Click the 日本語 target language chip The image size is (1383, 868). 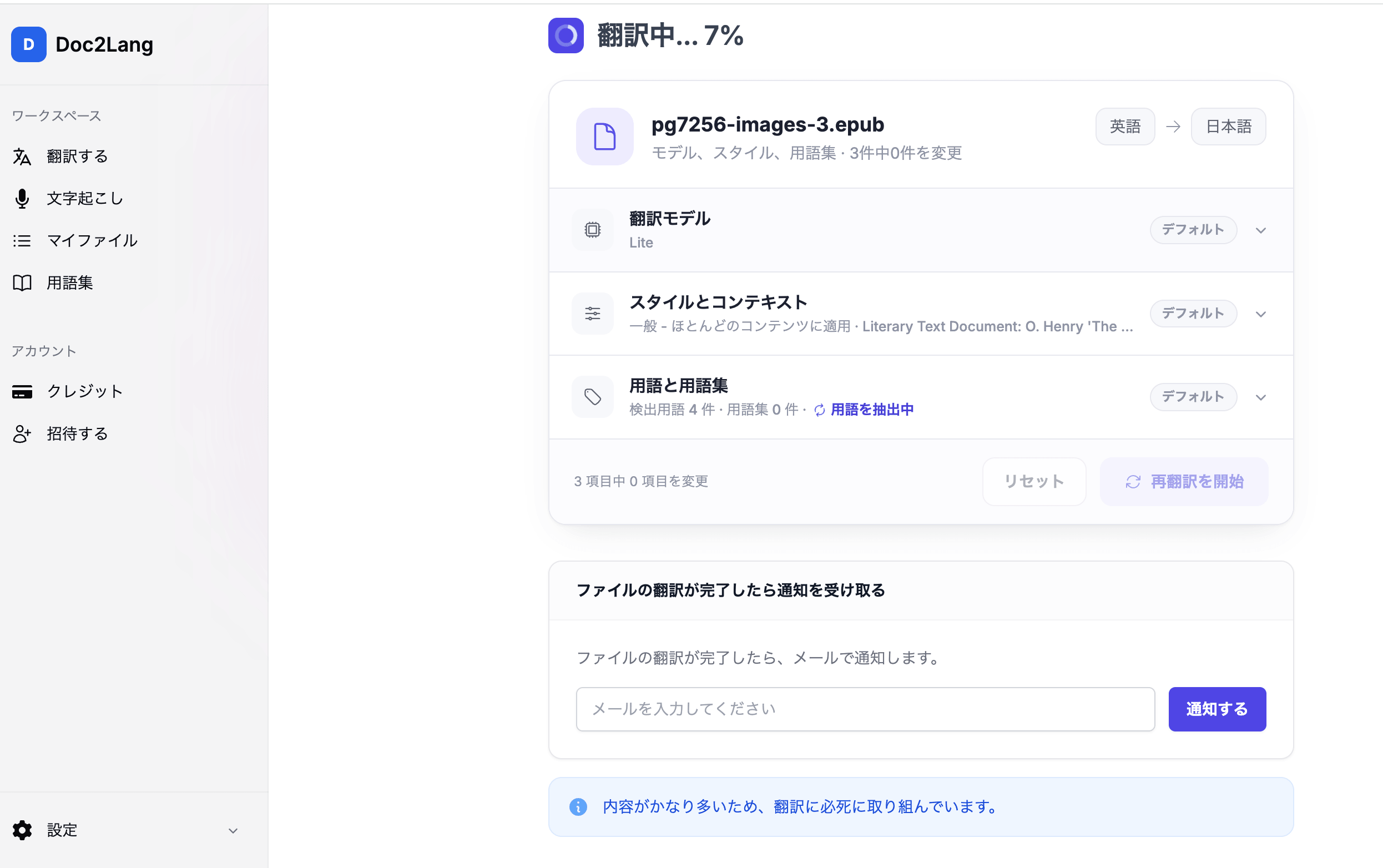click(1228, 127)
